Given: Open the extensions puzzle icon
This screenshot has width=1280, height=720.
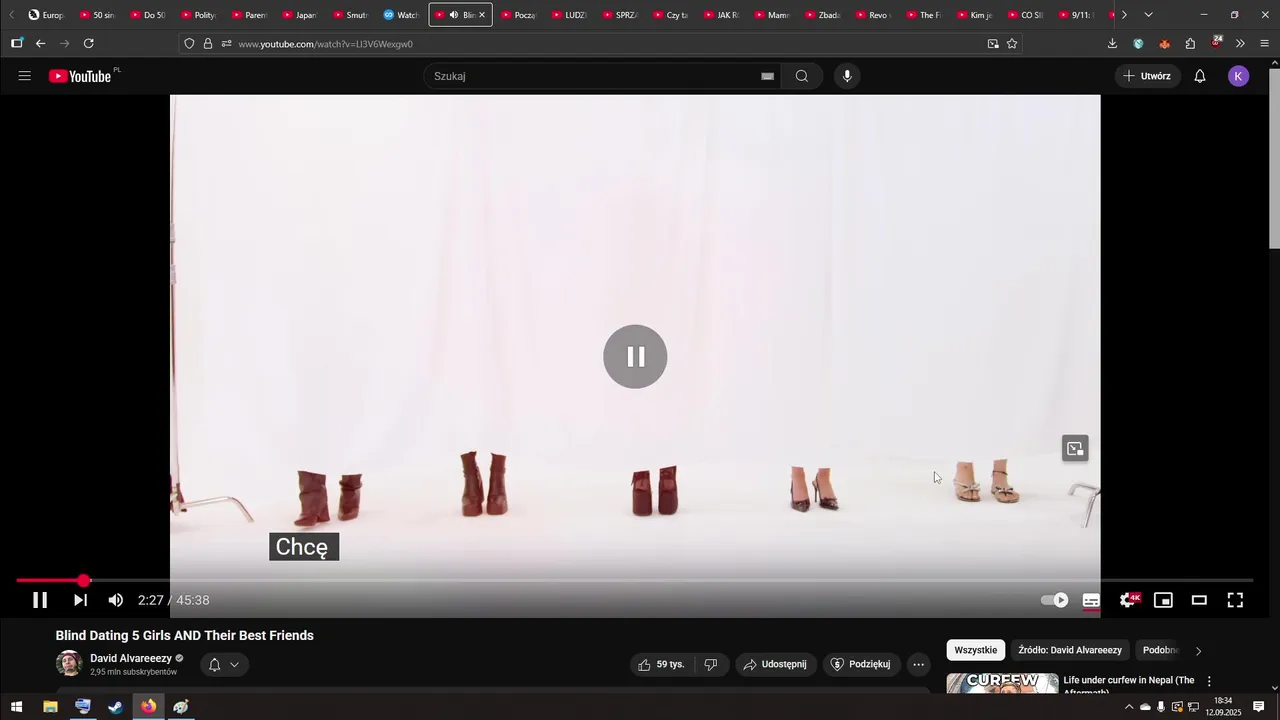Looking at the screenshot, I should click(1190, 44).
